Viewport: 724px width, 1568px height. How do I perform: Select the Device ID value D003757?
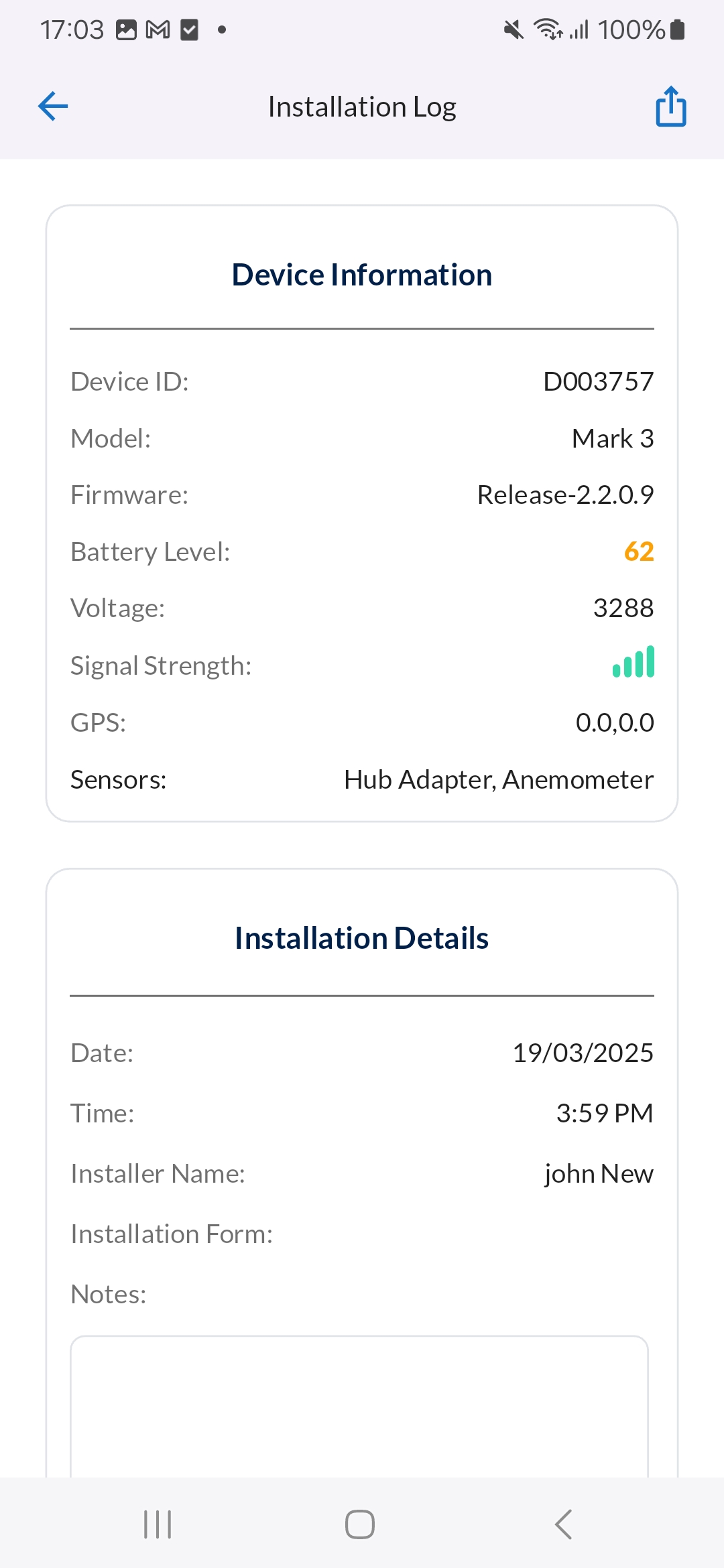598,382
